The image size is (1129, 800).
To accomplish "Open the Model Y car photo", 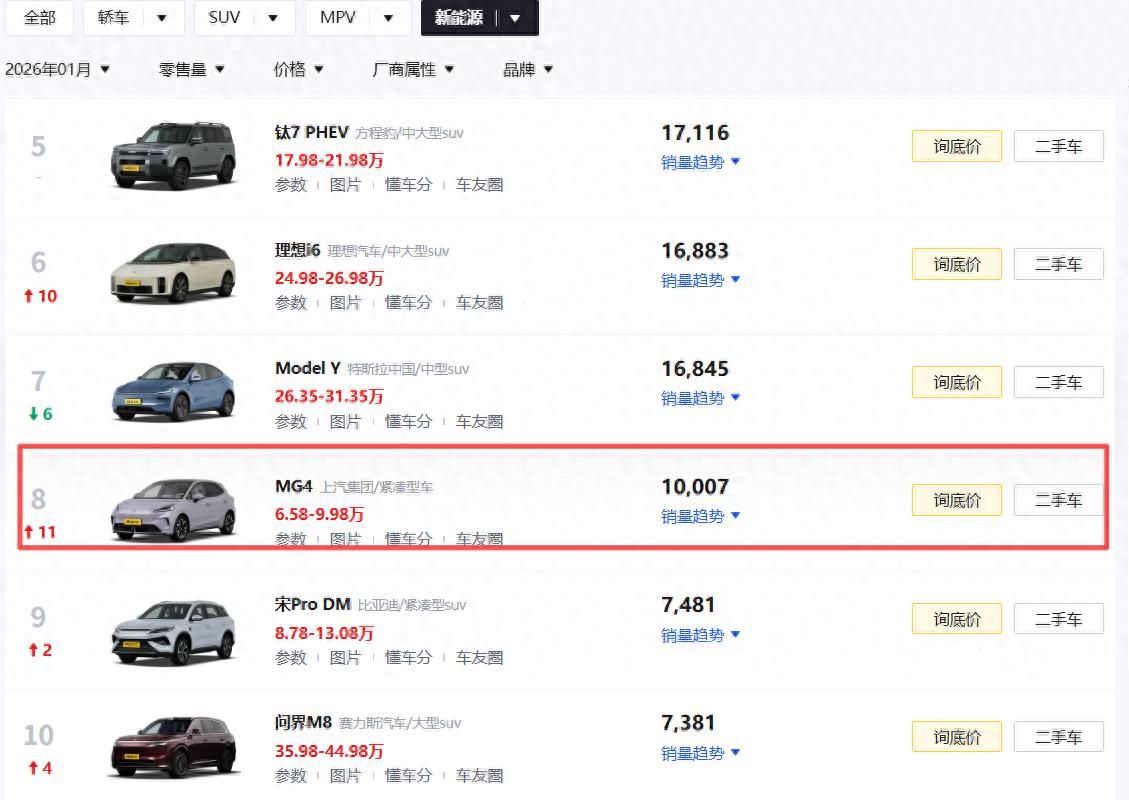I will click(174, 390).
